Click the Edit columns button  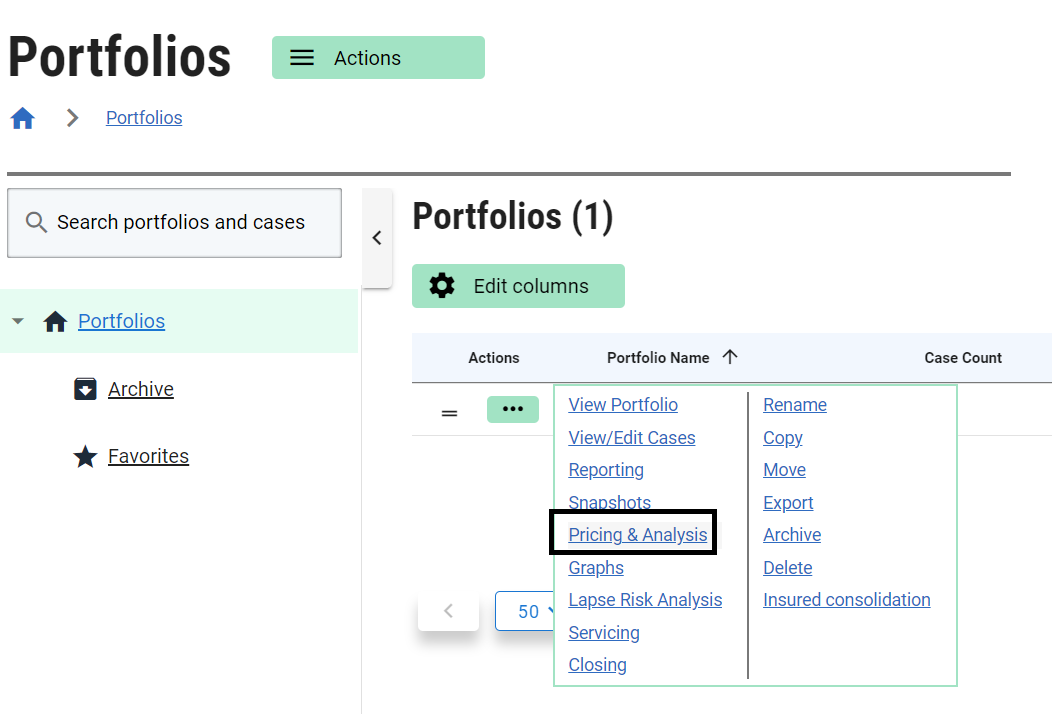pyautogui.click(x=518, y=286)
